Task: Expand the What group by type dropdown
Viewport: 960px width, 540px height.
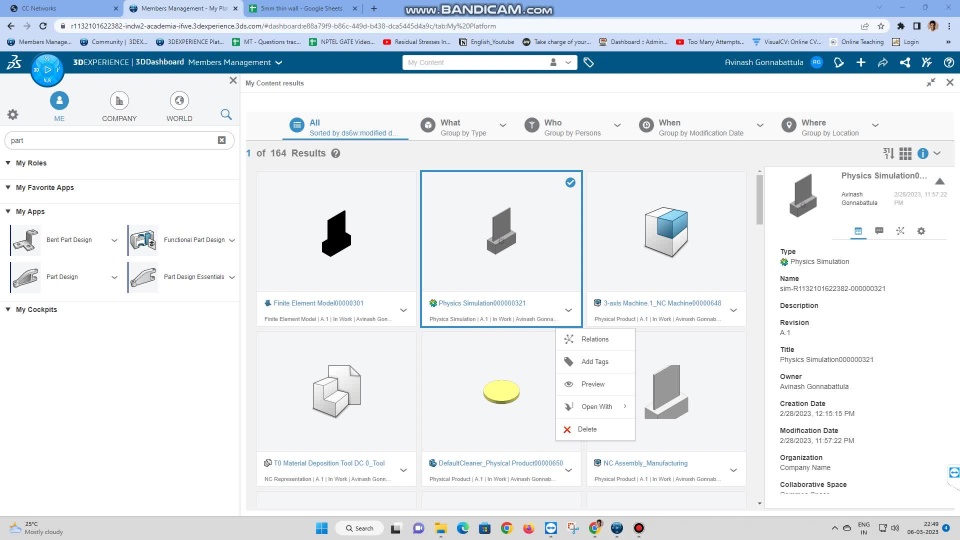Action: click(503, 126)
